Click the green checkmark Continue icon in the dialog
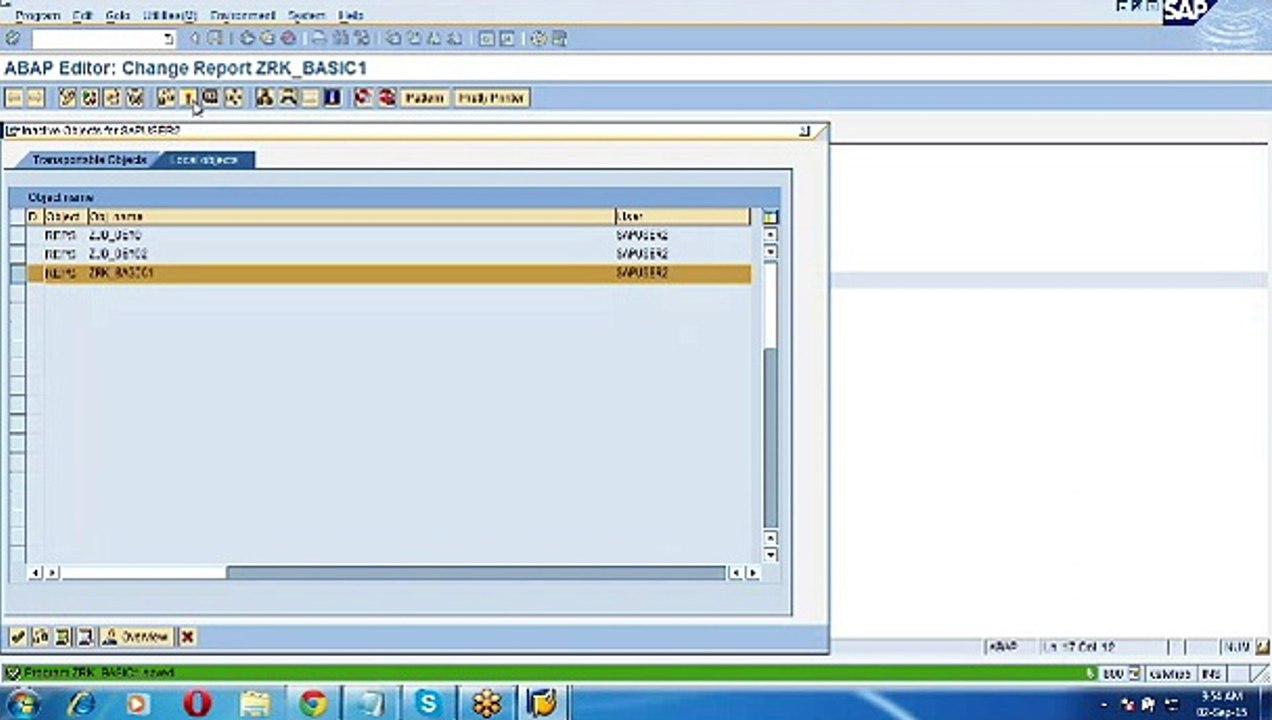Image resolution: width=1272 pixels, height=720 pixels. click(x=18, y=636)
